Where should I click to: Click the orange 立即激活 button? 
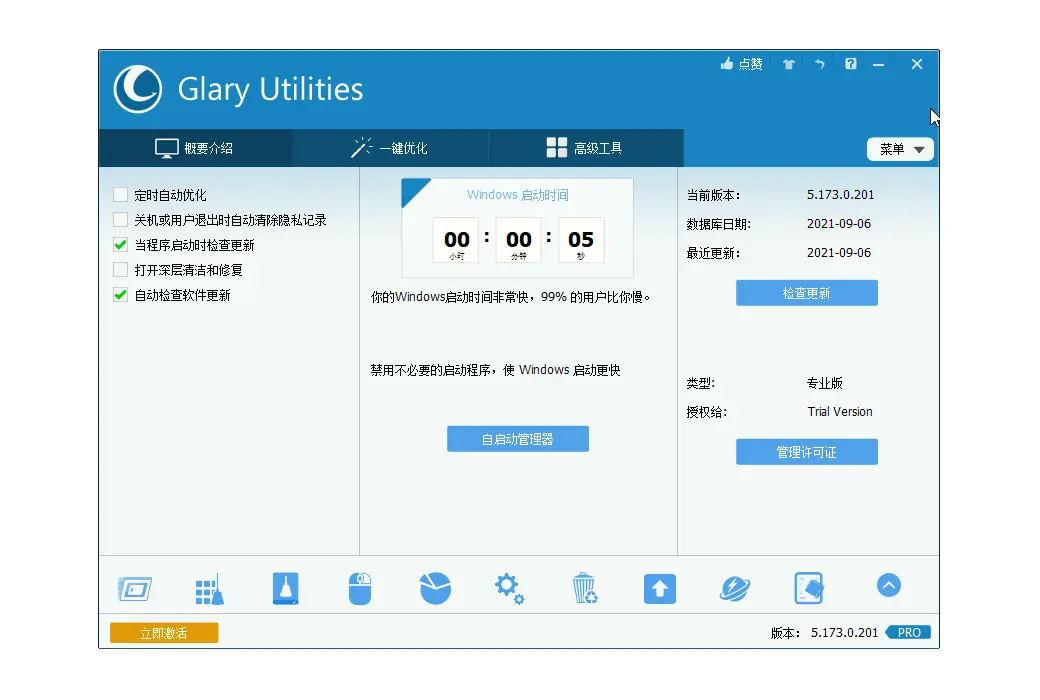164,633
